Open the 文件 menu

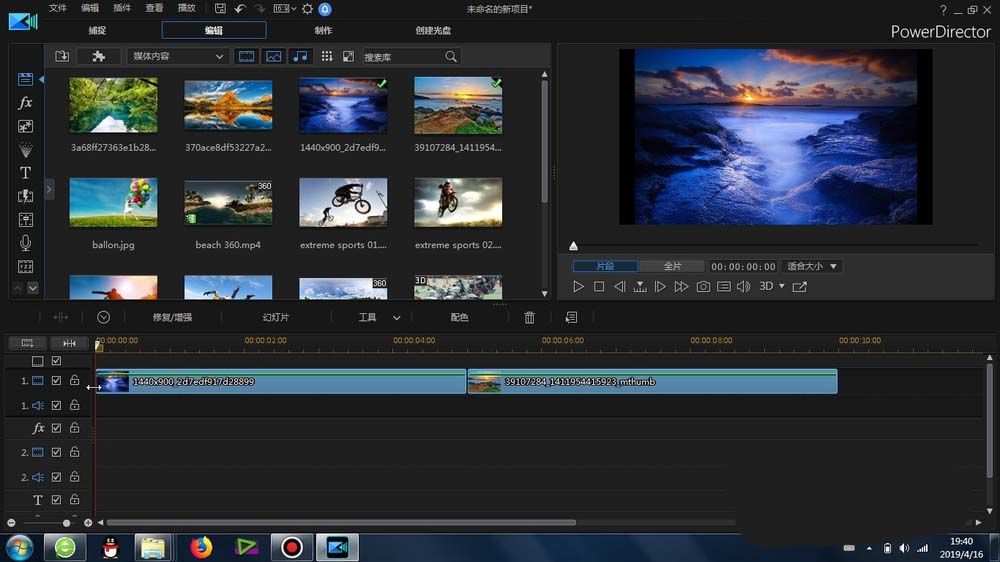coord(58,8)
